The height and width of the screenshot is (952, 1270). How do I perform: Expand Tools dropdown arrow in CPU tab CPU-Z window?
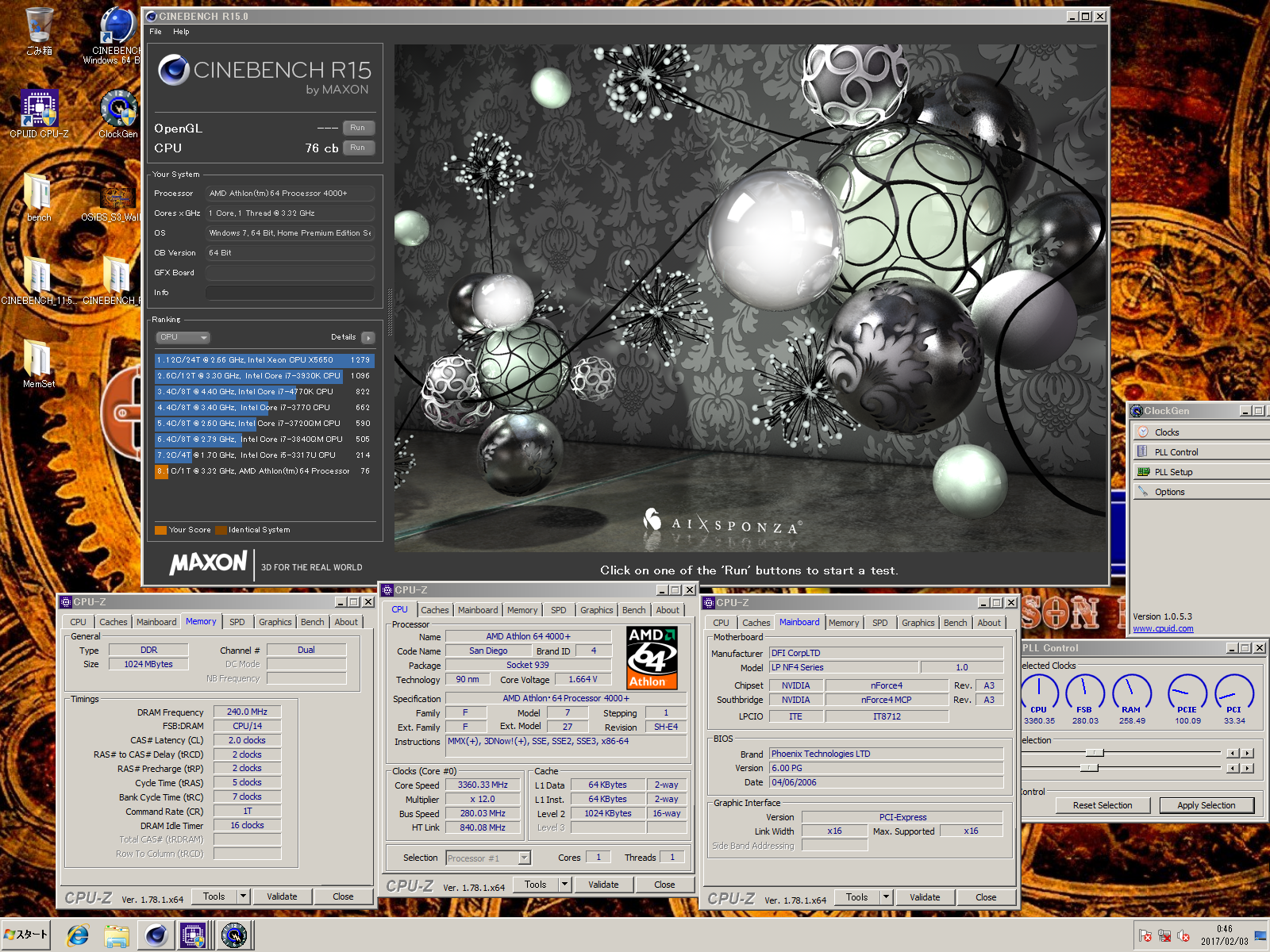coord(564,885)
